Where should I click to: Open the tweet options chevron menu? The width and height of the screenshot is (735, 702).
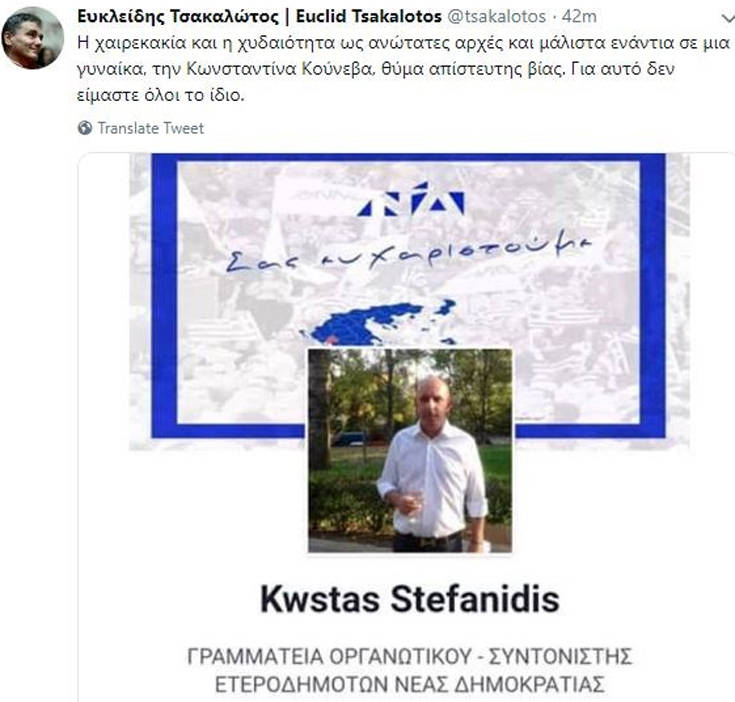point(728,19)
